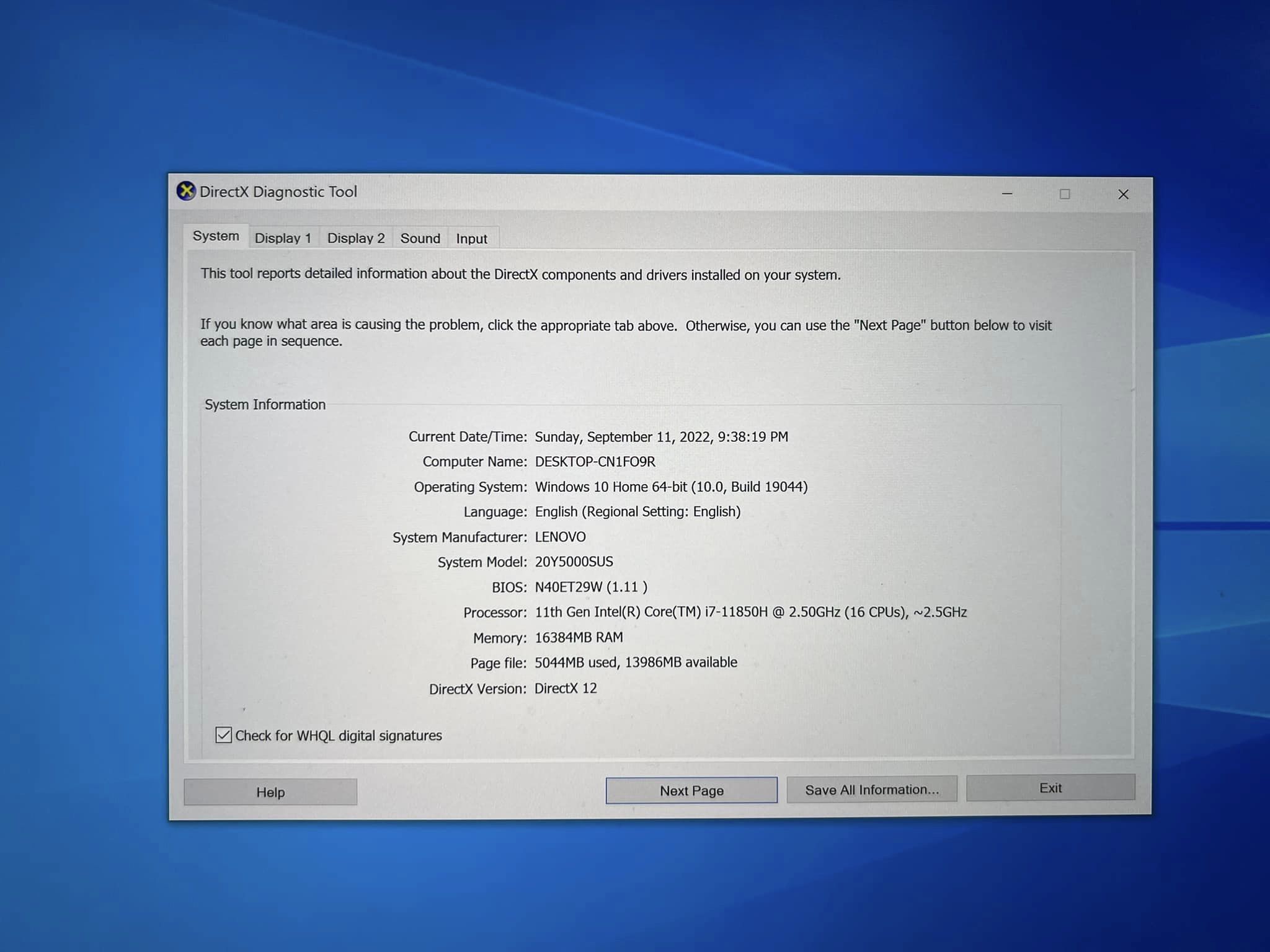Click the LENOVO manufacturer value

click(560, 537)
